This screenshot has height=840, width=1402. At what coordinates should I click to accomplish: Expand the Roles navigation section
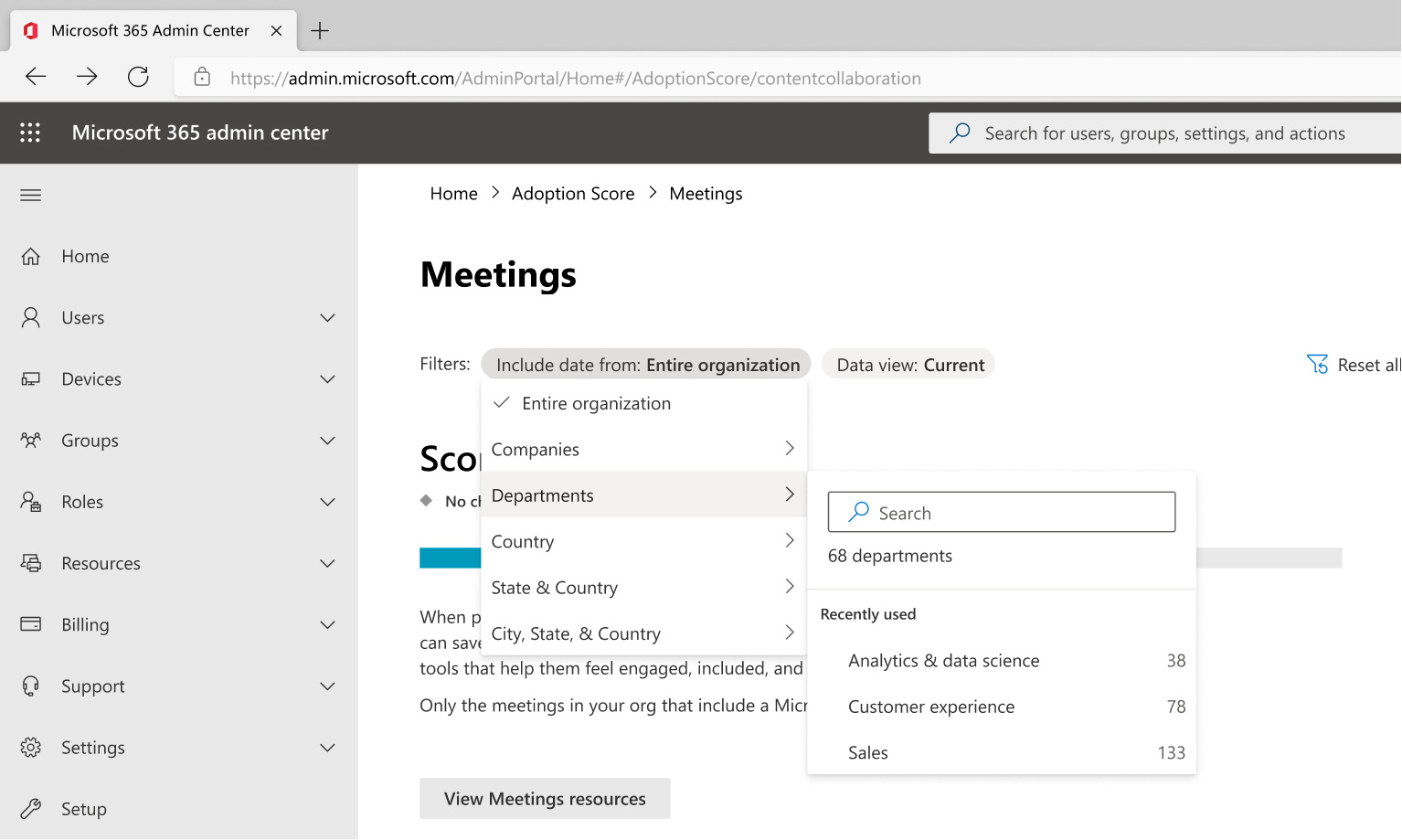pos(327,501)
